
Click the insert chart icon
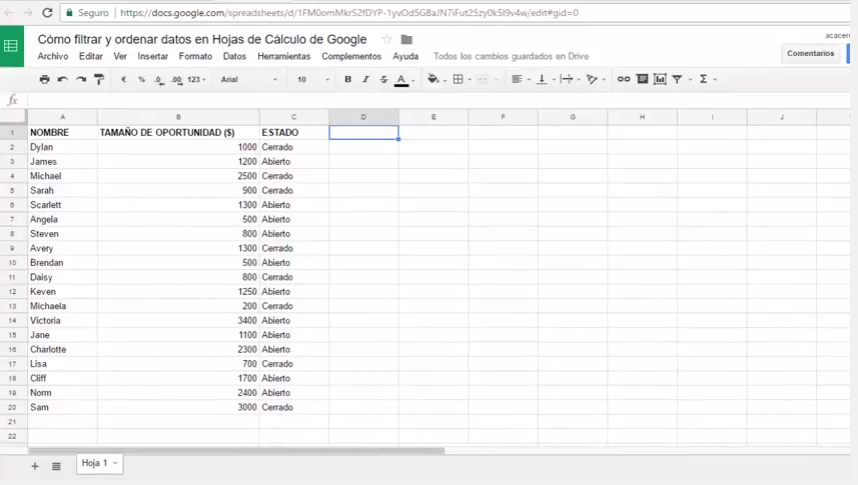coord(660,79)
